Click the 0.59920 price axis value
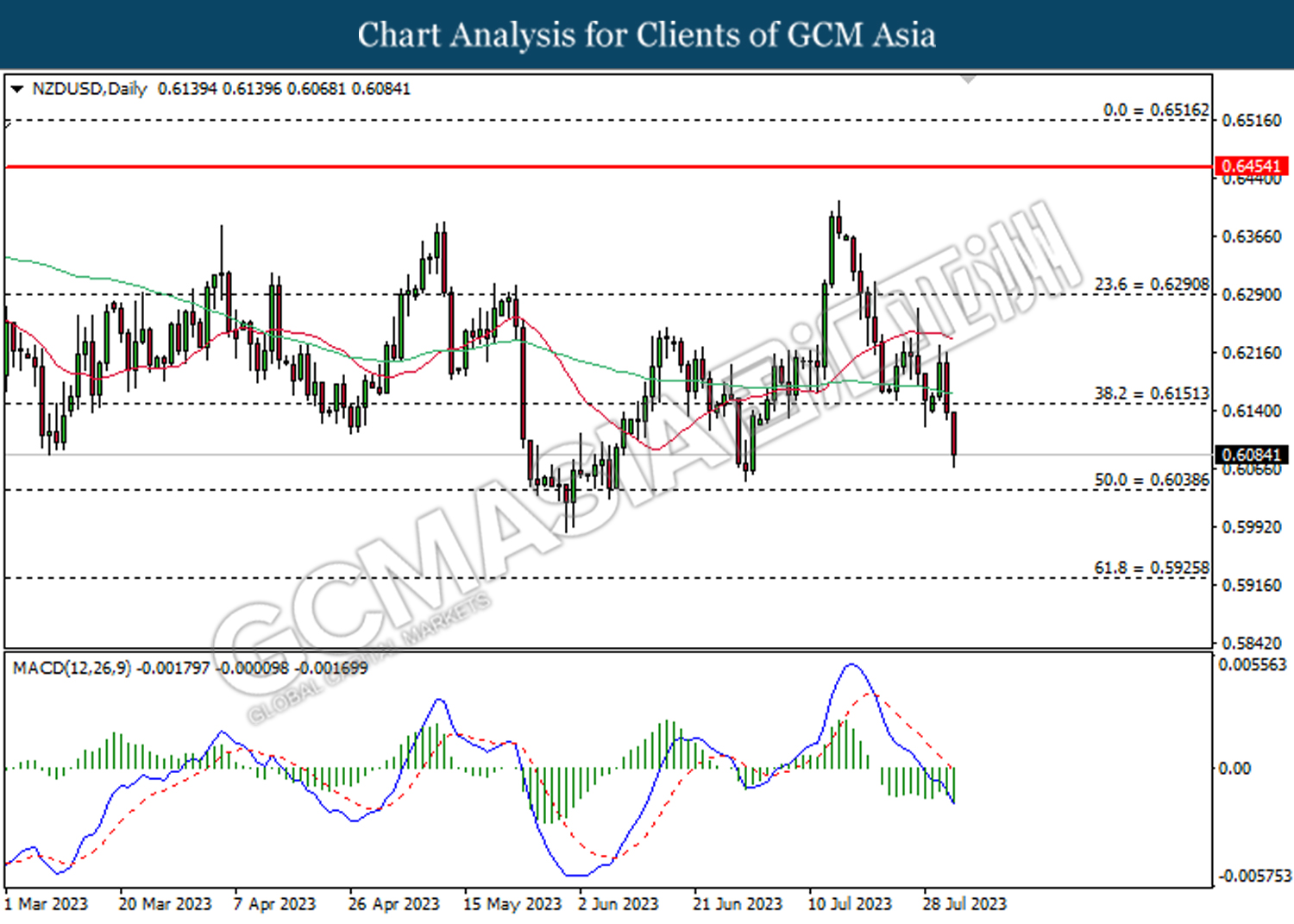 point(1252,526)
